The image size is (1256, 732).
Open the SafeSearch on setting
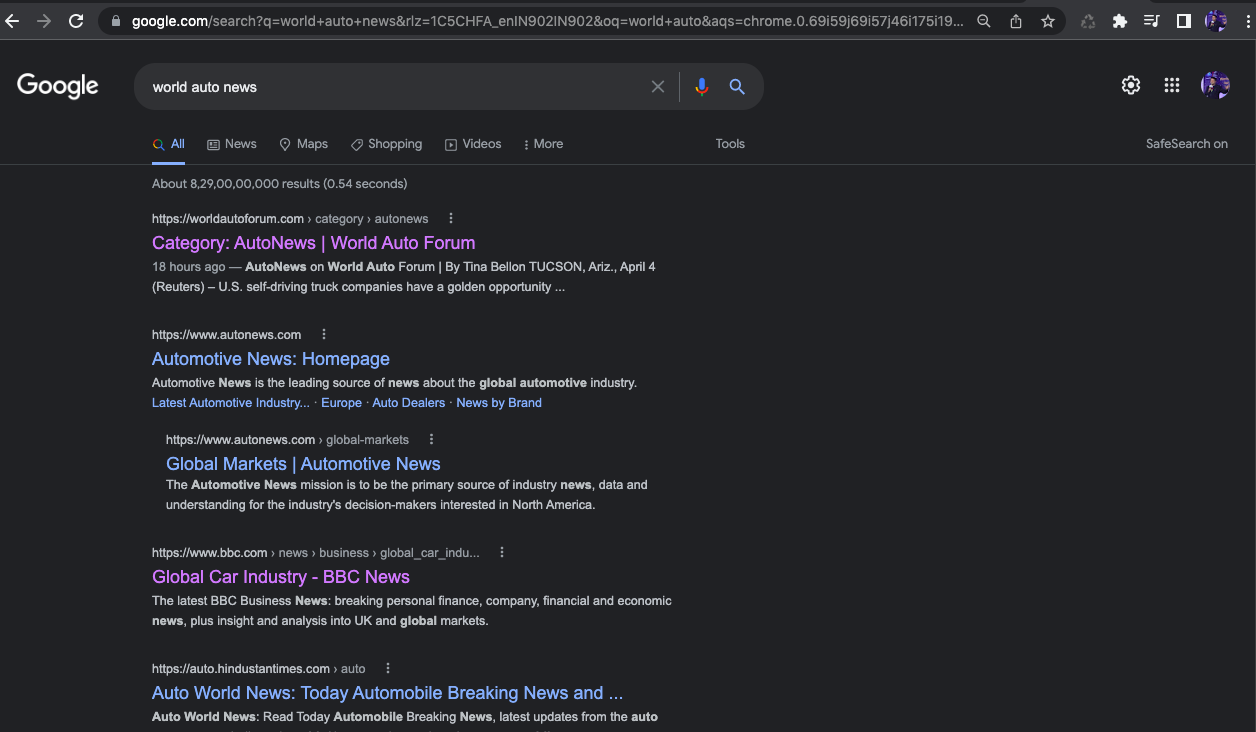1186,144
